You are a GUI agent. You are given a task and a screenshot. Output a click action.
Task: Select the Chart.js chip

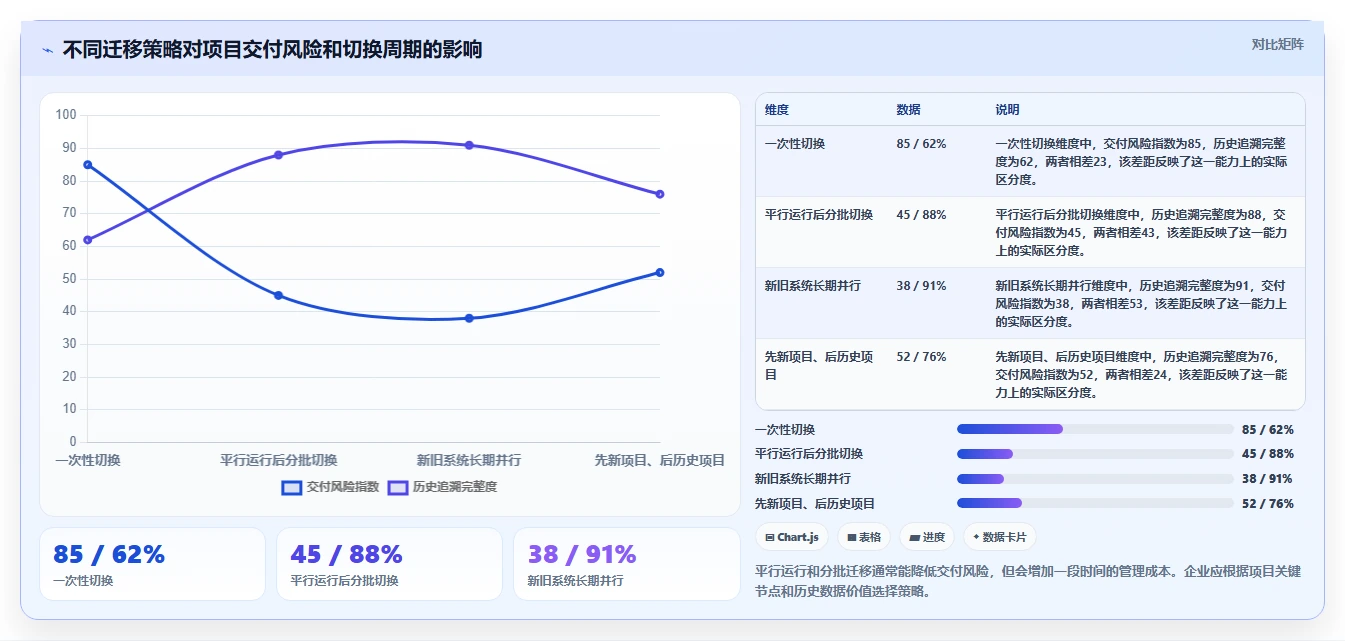(x=791, y=537)
